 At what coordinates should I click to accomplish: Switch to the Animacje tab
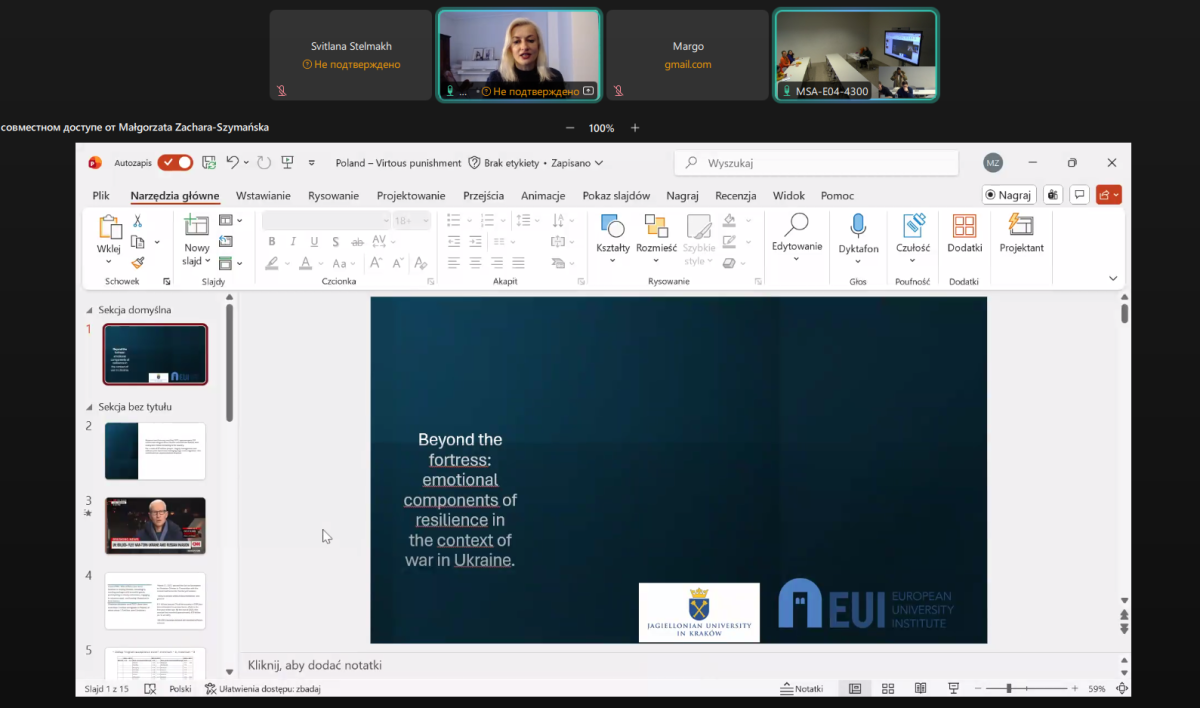pyautogui.click(x=543, y=196)
